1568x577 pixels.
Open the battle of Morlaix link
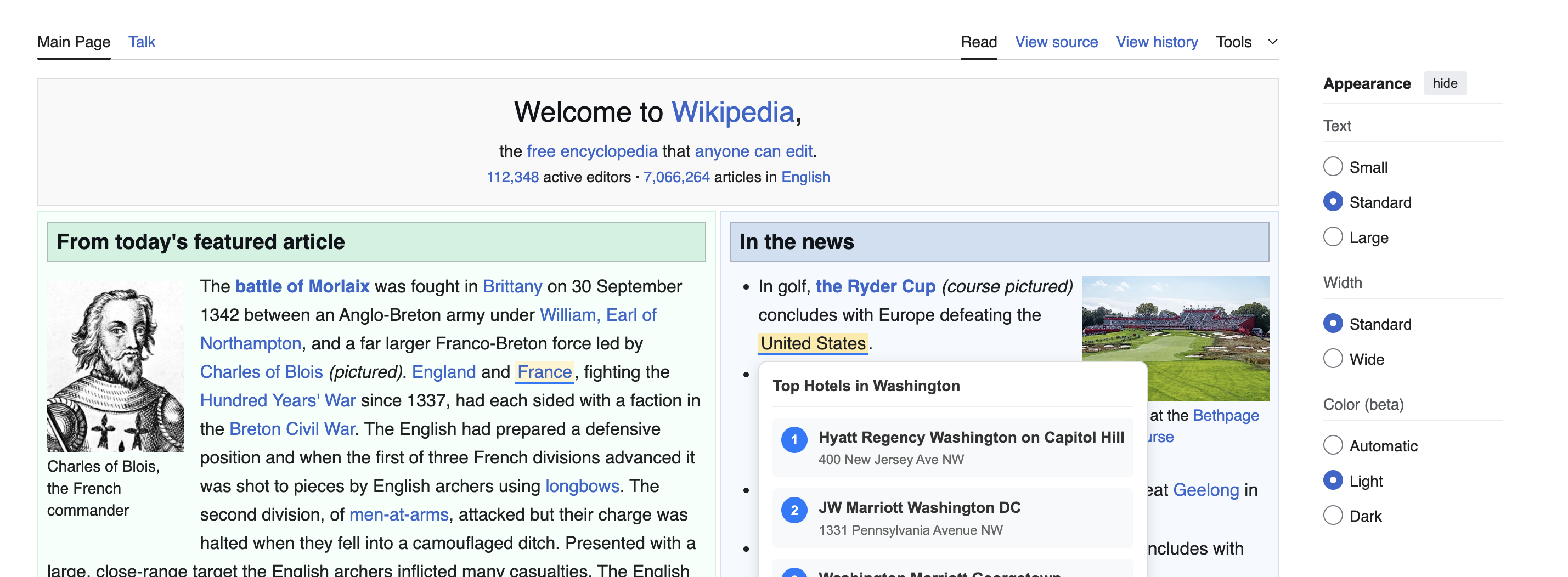302,286
